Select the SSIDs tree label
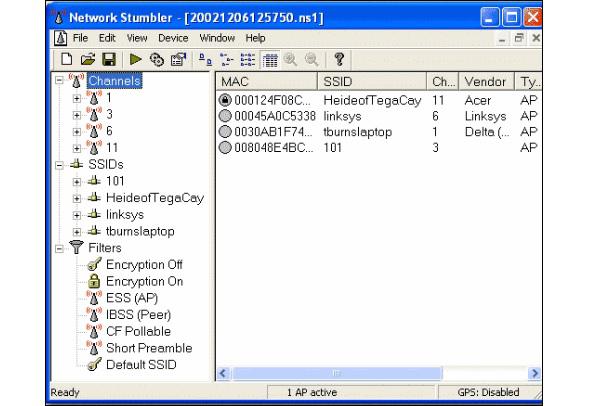The width and height of the screenshot is (600, 406). (106, 165)
